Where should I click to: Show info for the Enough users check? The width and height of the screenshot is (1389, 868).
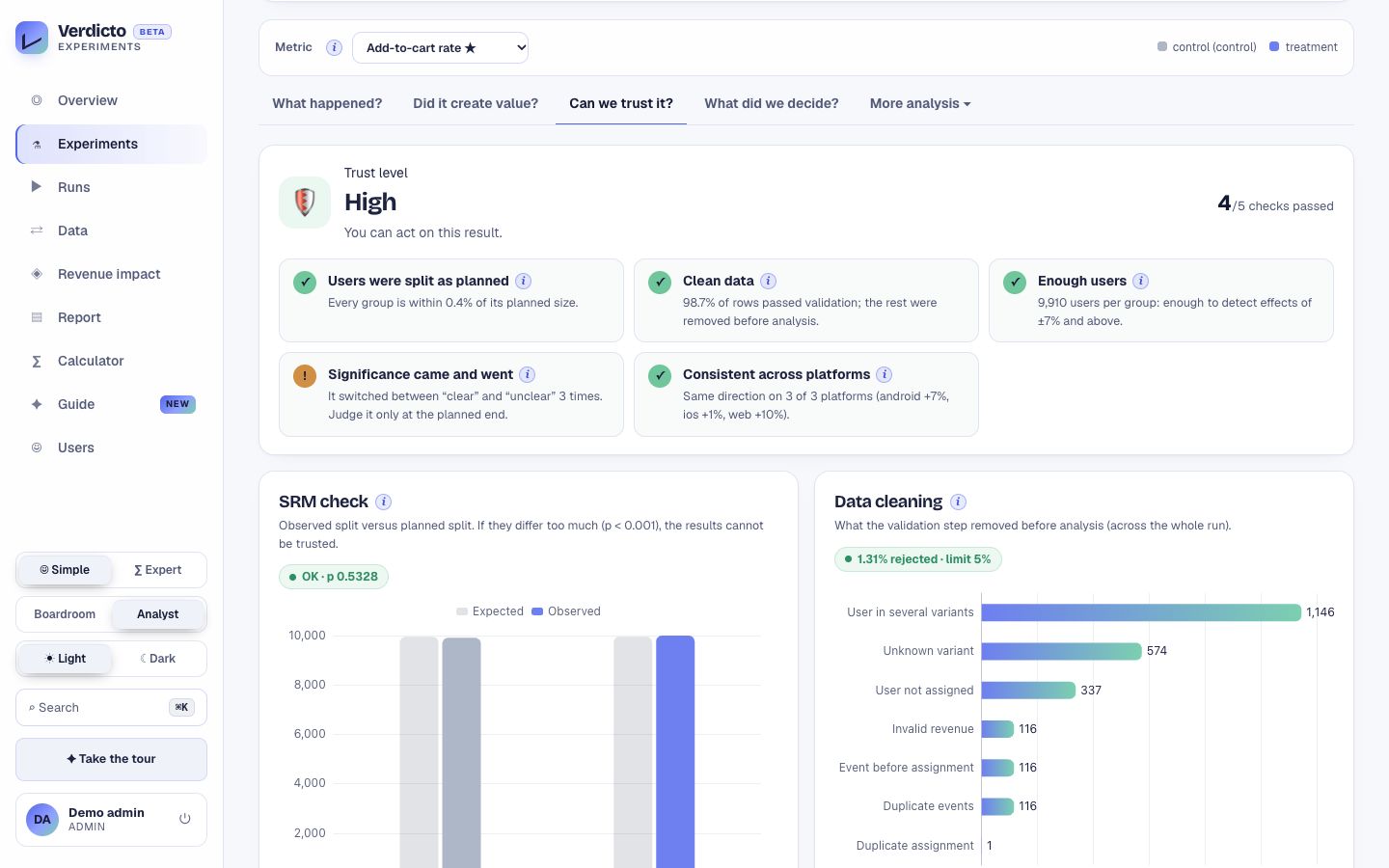[x=1140, y=281]
